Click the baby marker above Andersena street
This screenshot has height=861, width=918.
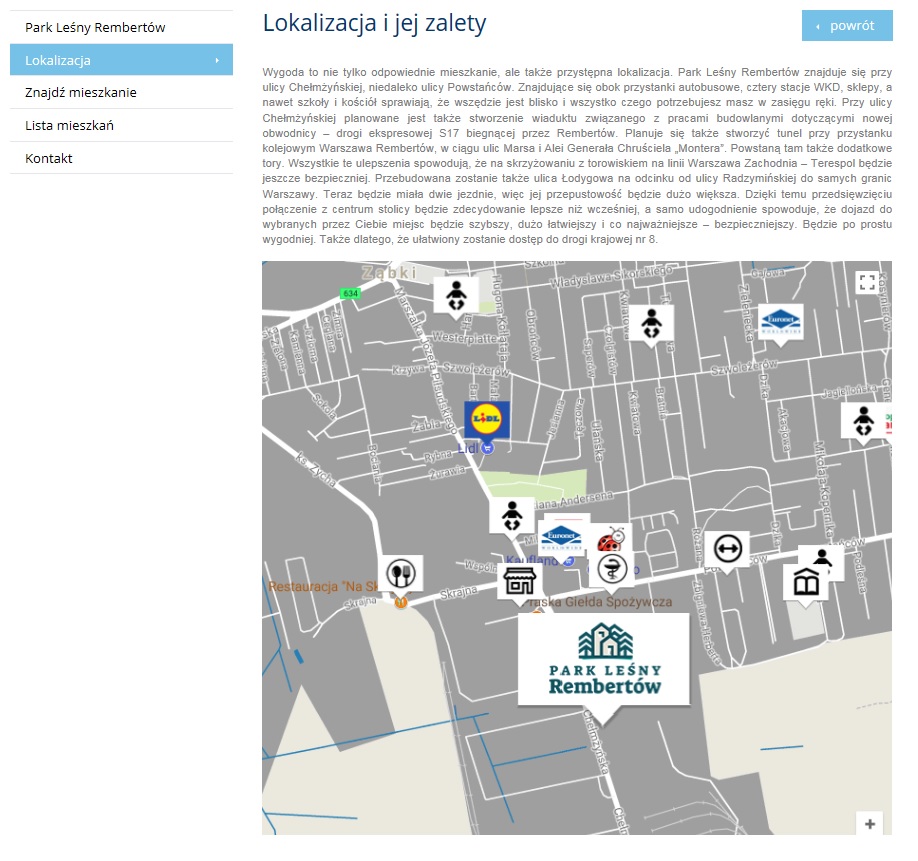tap(512, 518)
